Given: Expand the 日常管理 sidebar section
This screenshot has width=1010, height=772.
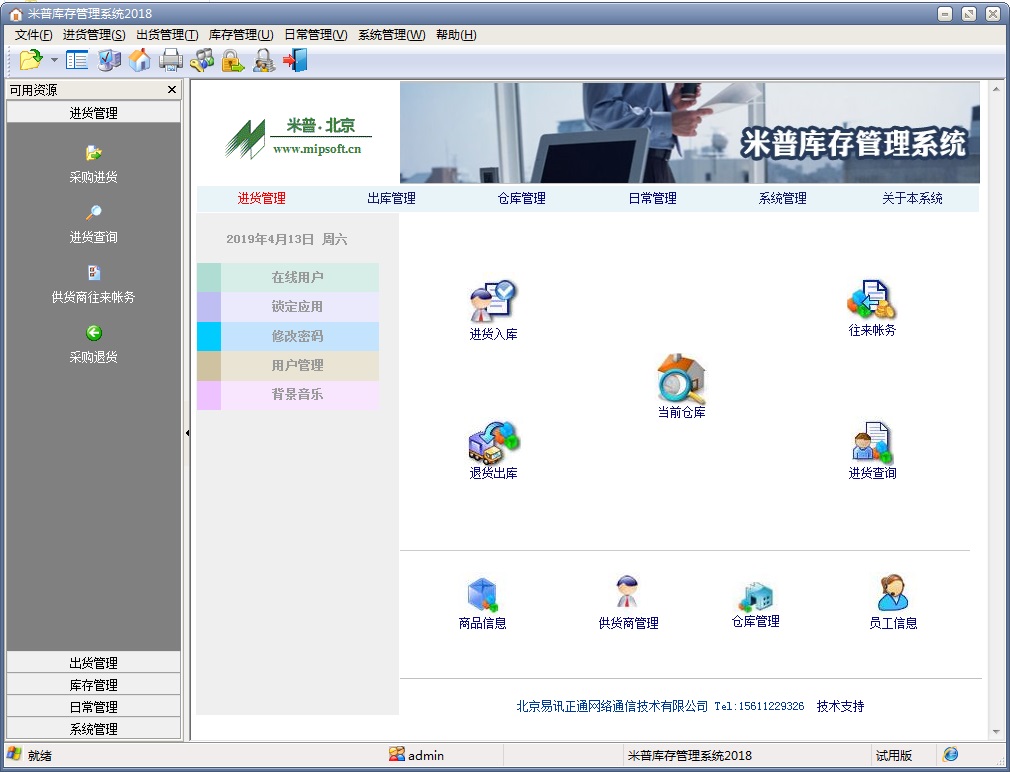Looking at the screenshot, I should tap(93, 706).
